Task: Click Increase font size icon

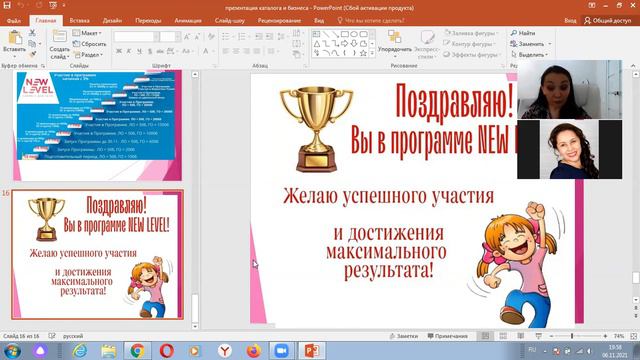Action: tap(187, 37)
